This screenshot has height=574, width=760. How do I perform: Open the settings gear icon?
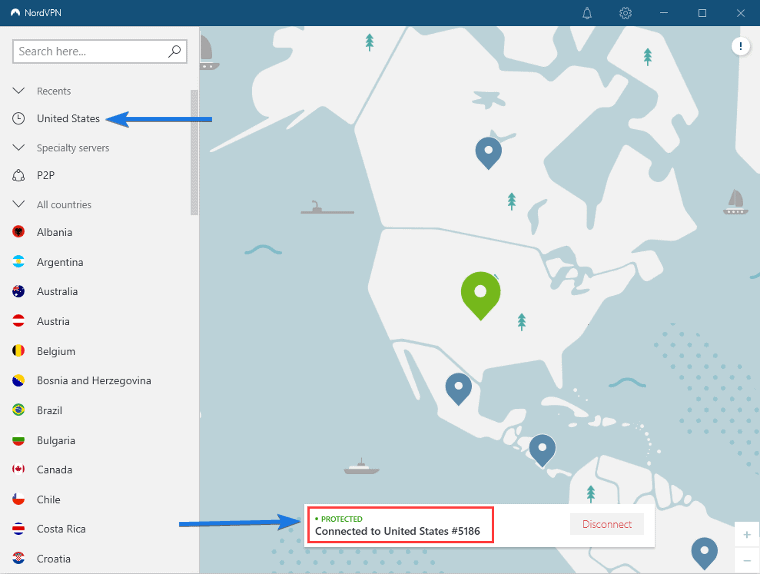(x=625, y=13)
